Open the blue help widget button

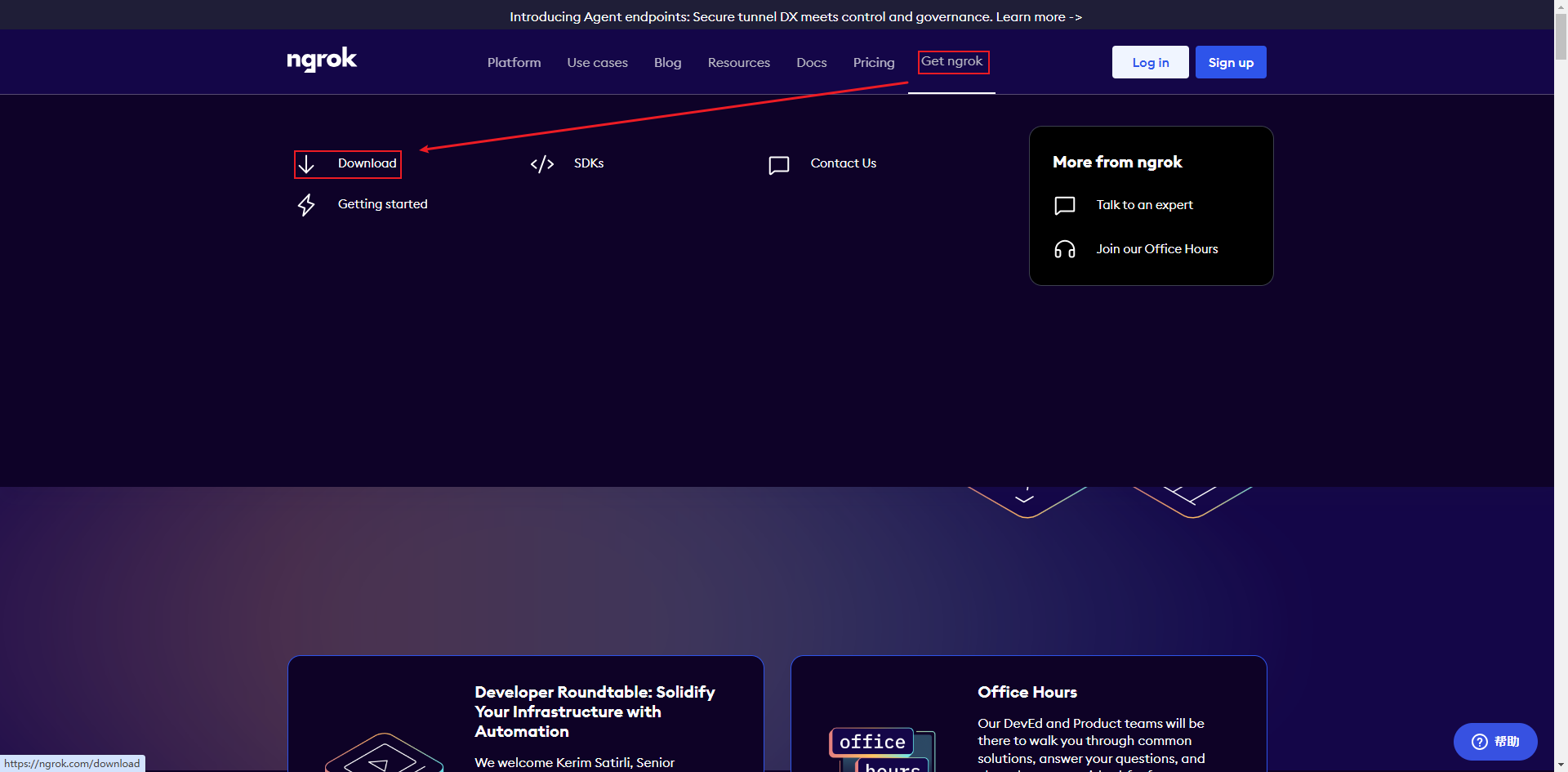tap(1494, 741)
